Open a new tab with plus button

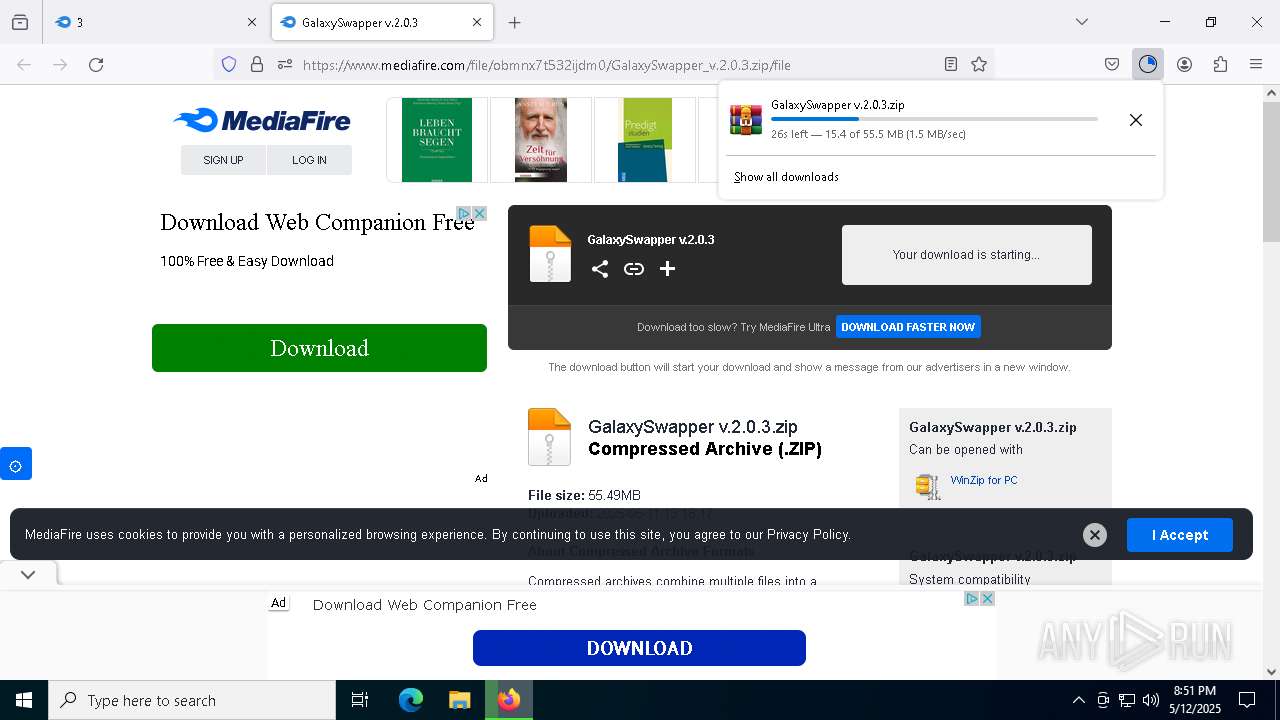514,22
